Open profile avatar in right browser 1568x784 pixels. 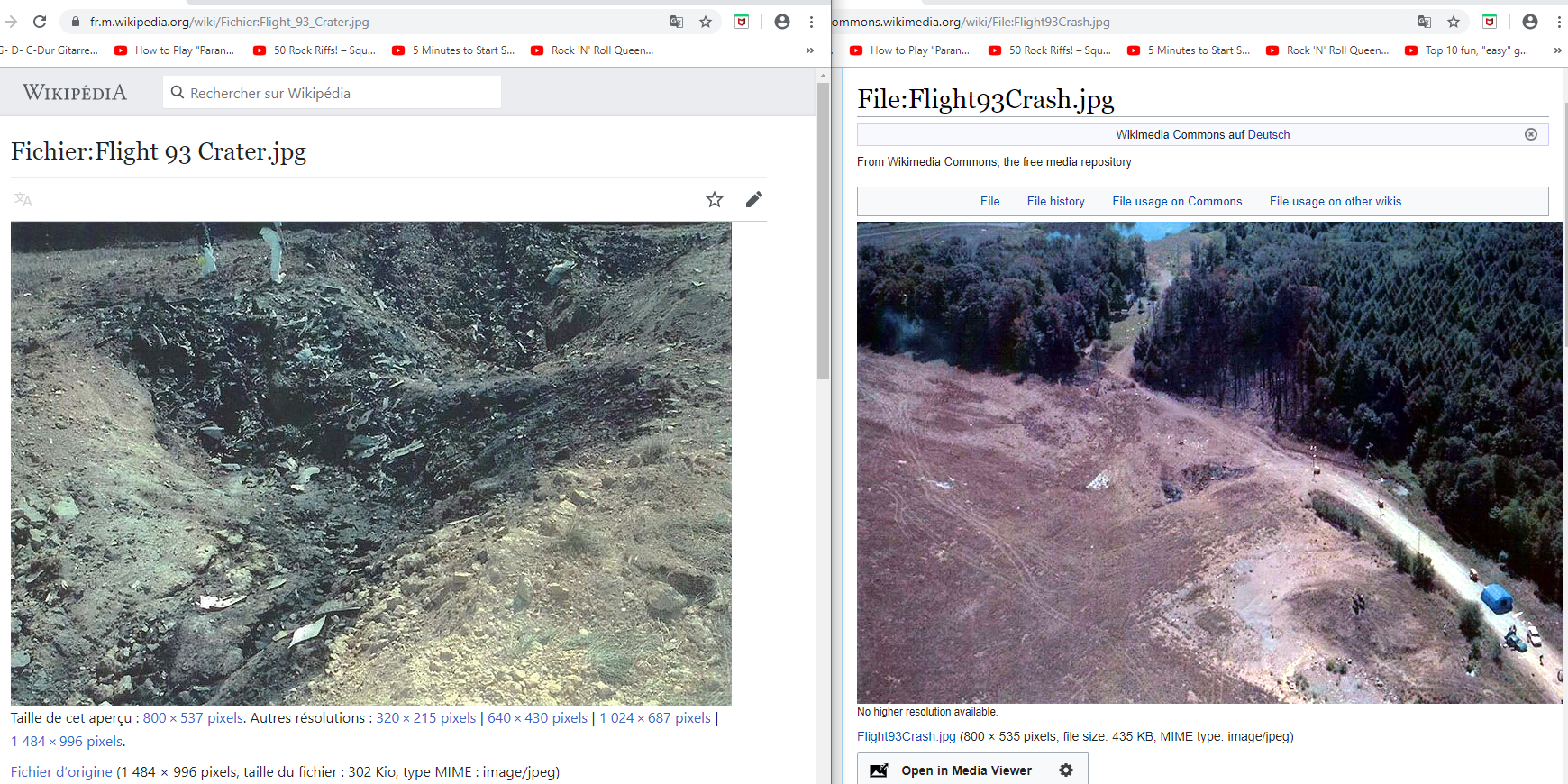[1530, 22]
